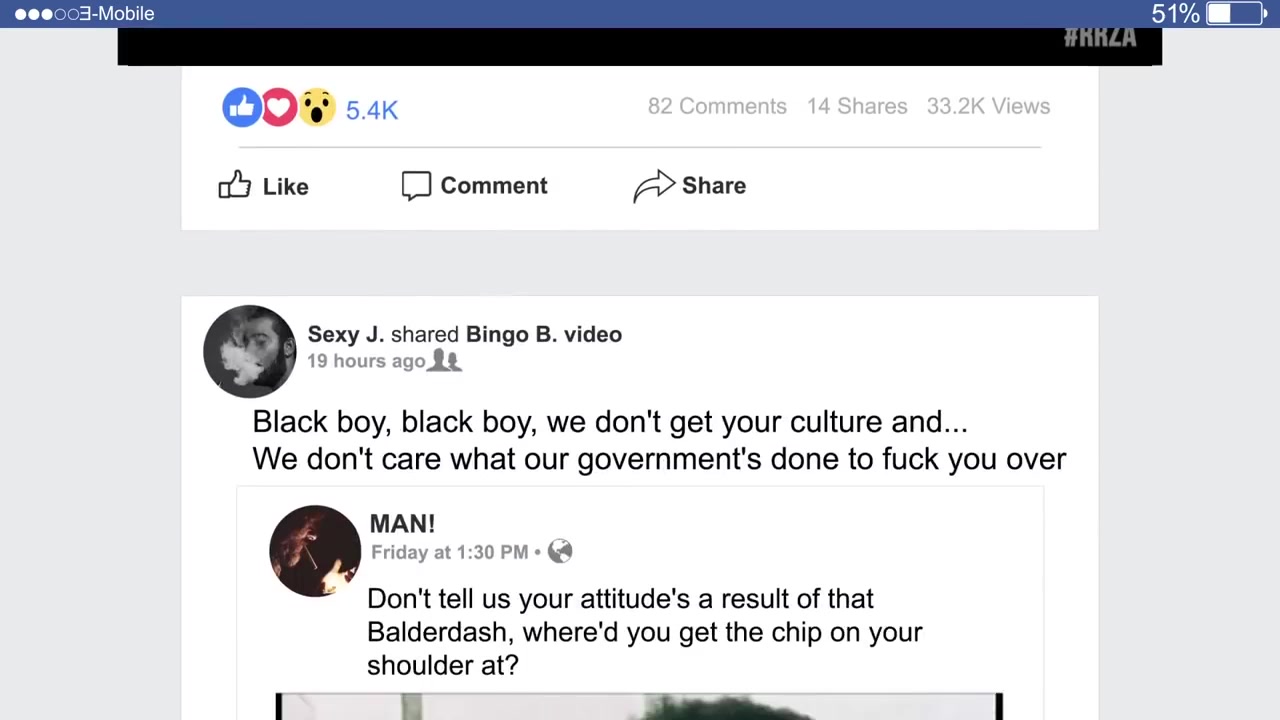Image resolution: width=1280 pixels, height=720 pixels.
Task: Click the wow face reaction icon
Action: [317, 107]
